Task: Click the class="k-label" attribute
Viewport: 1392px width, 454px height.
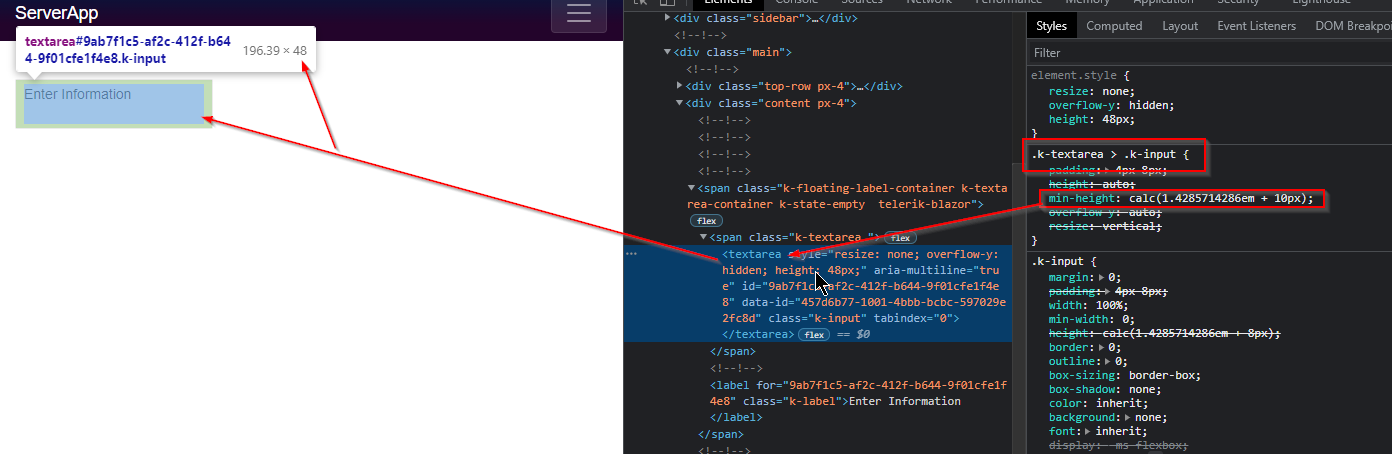Action: pyautogui.click(x=788, y=401)
